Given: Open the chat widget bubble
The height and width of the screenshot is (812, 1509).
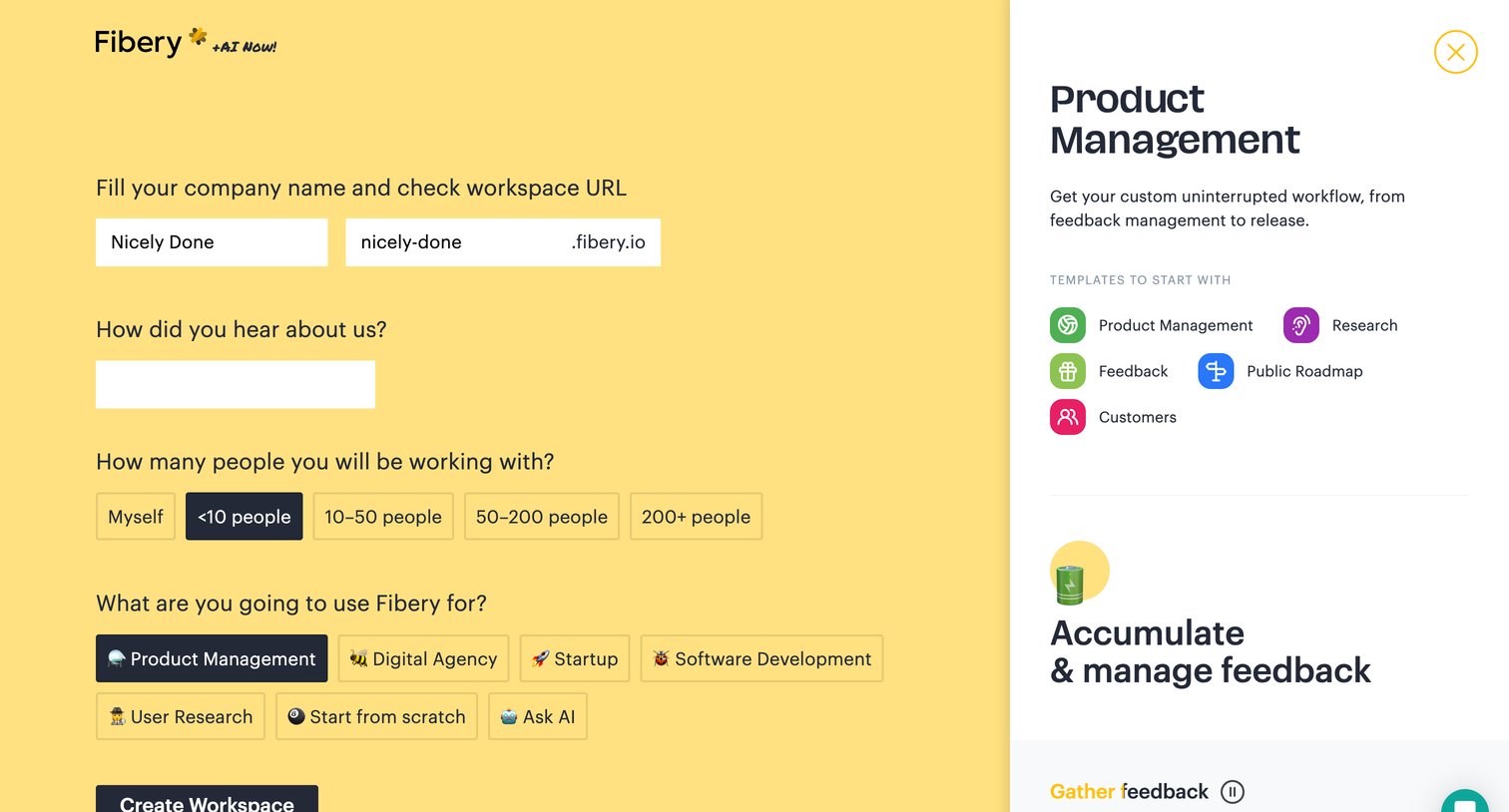Looking at the screenshot, I should coord(1465,802).
